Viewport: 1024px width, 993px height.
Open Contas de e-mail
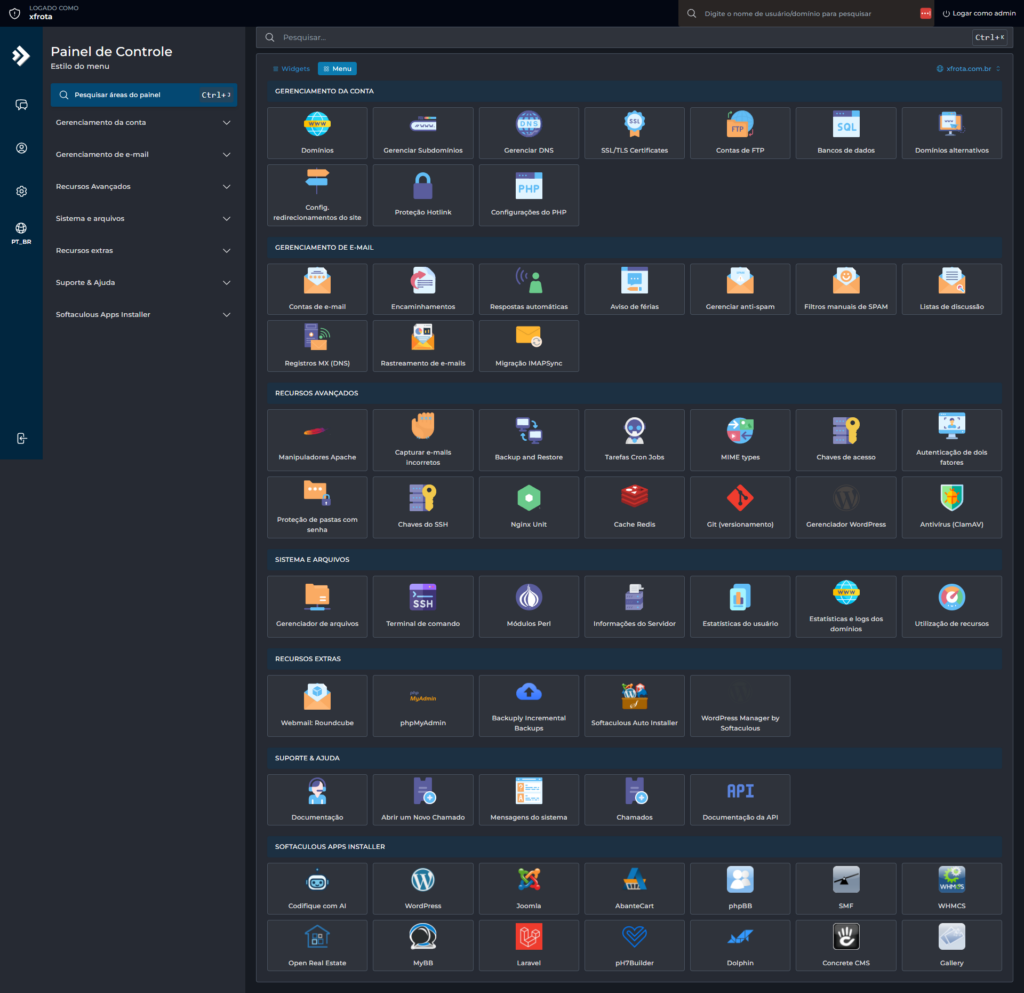pos(317,289)
